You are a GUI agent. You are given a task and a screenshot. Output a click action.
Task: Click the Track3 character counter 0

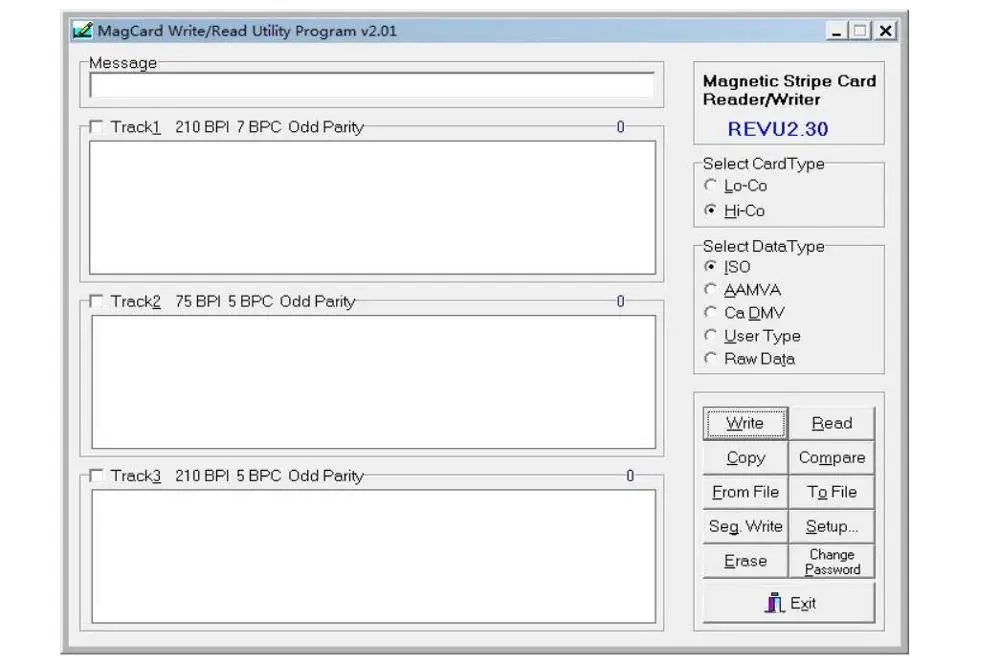click(x=630, y=476)
